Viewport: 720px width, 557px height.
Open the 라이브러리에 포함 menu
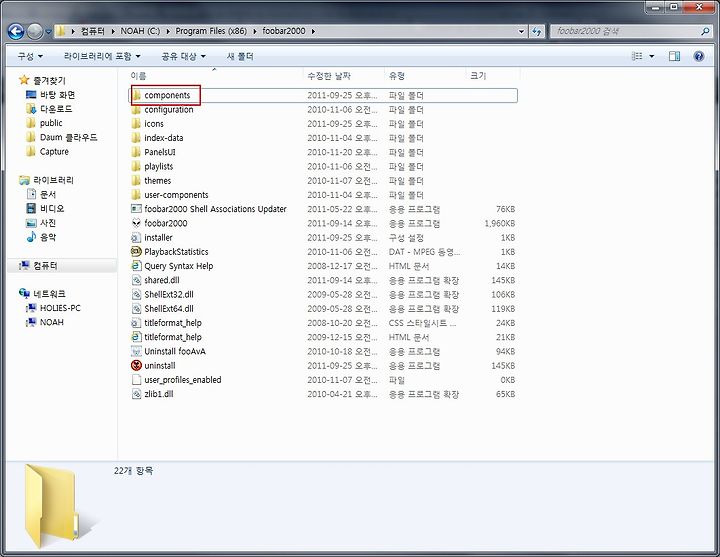pos(102,56)
